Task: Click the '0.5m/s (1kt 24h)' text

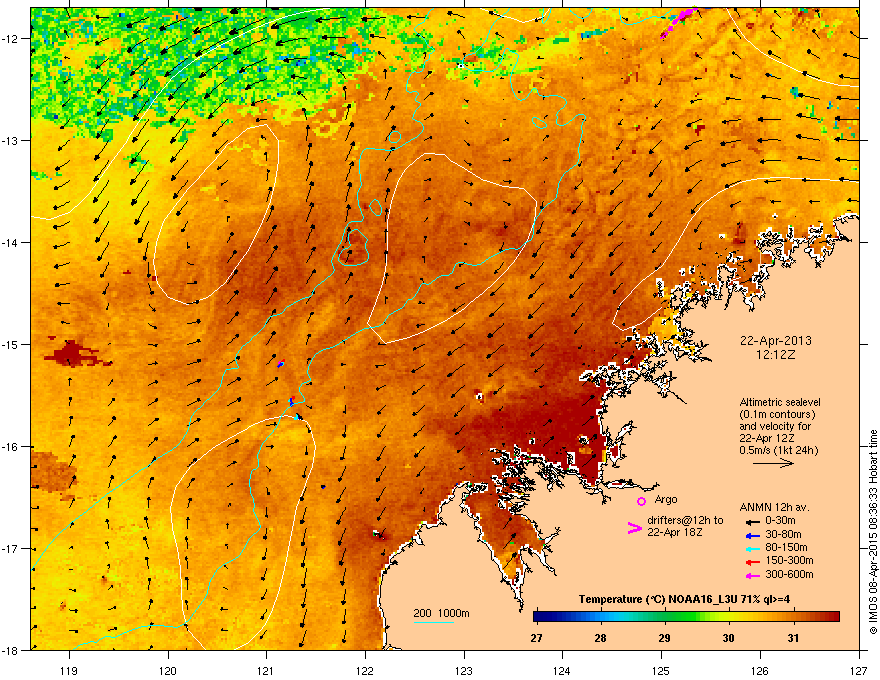Action: pyautogui.click(x=778, y=451)
